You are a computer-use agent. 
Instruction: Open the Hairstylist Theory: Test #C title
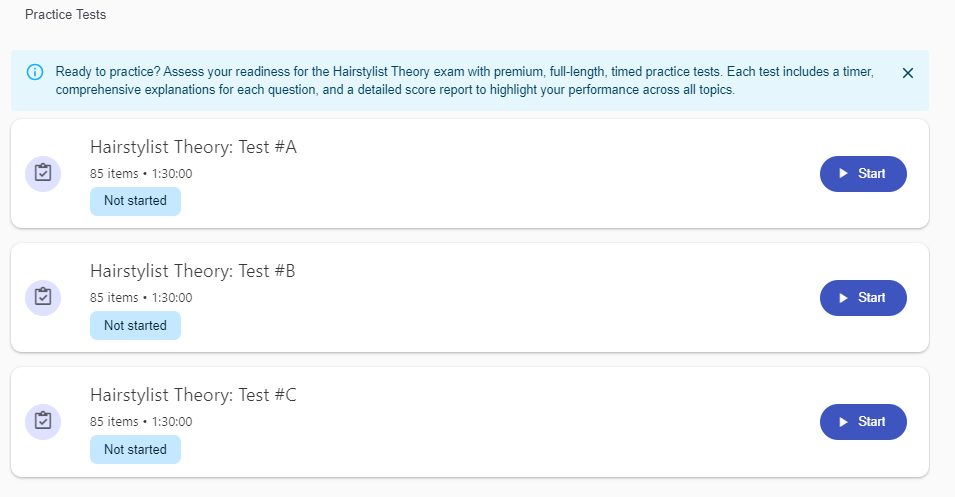193,395
